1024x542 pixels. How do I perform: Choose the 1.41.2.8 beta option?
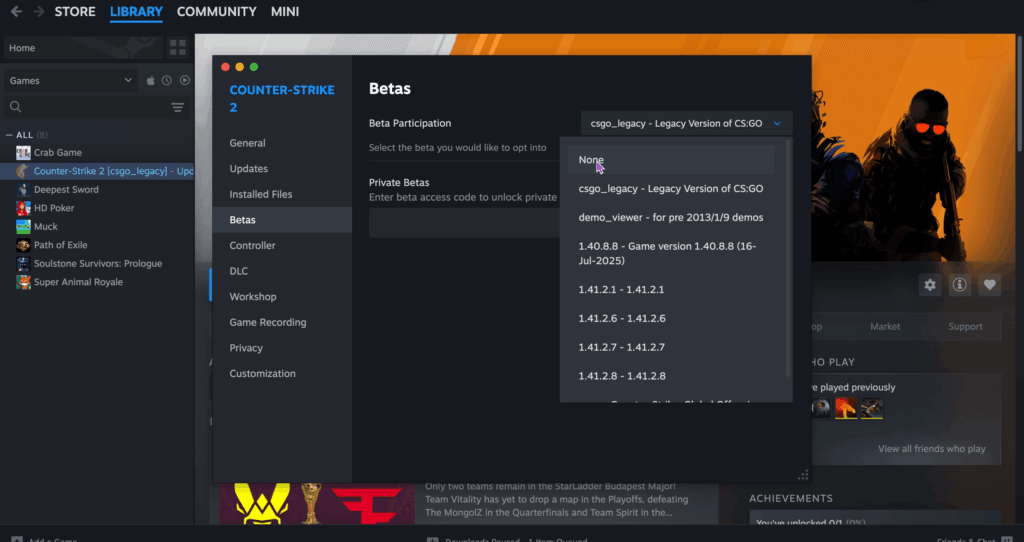[x=671, y=376]
